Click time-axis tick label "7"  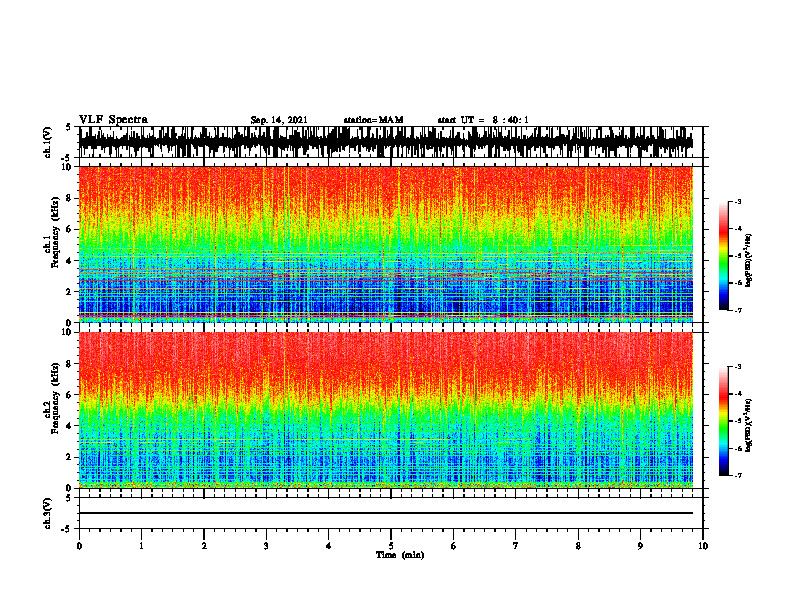point(516,546)
